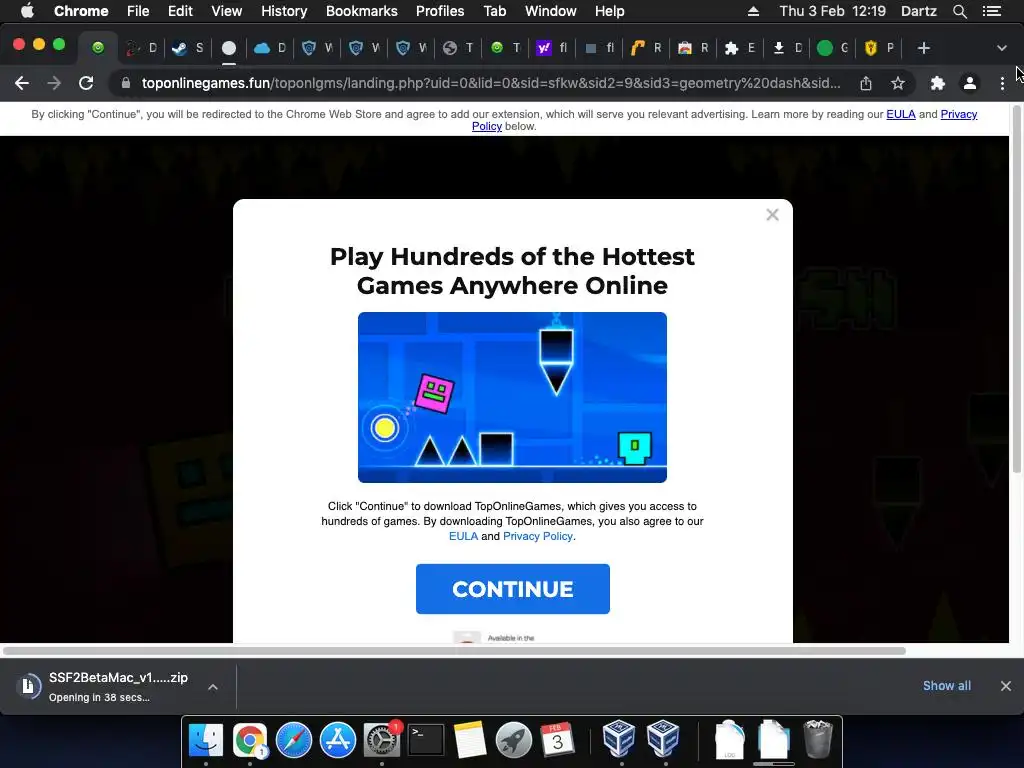The image size is (1024, 768).
Task: Open App Store from the Dock
Action: [x=338, y=740]
